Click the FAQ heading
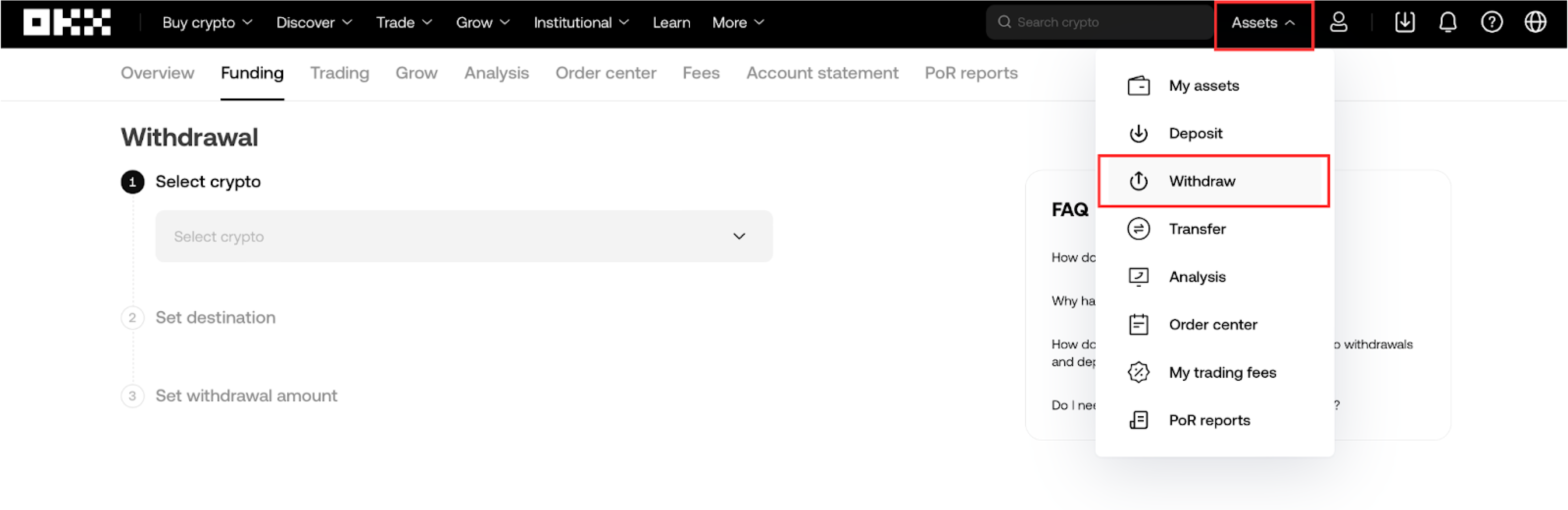 1070,210
